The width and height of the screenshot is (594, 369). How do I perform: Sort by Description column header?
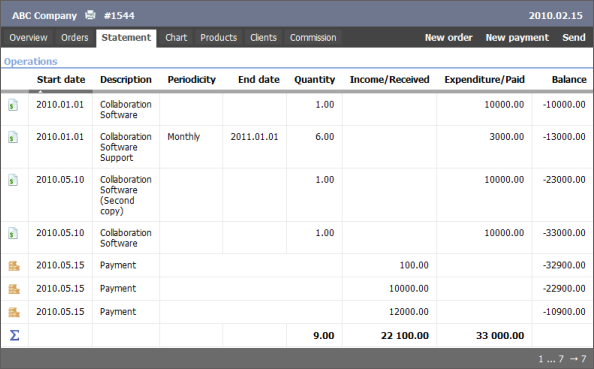tap(126, 80)
